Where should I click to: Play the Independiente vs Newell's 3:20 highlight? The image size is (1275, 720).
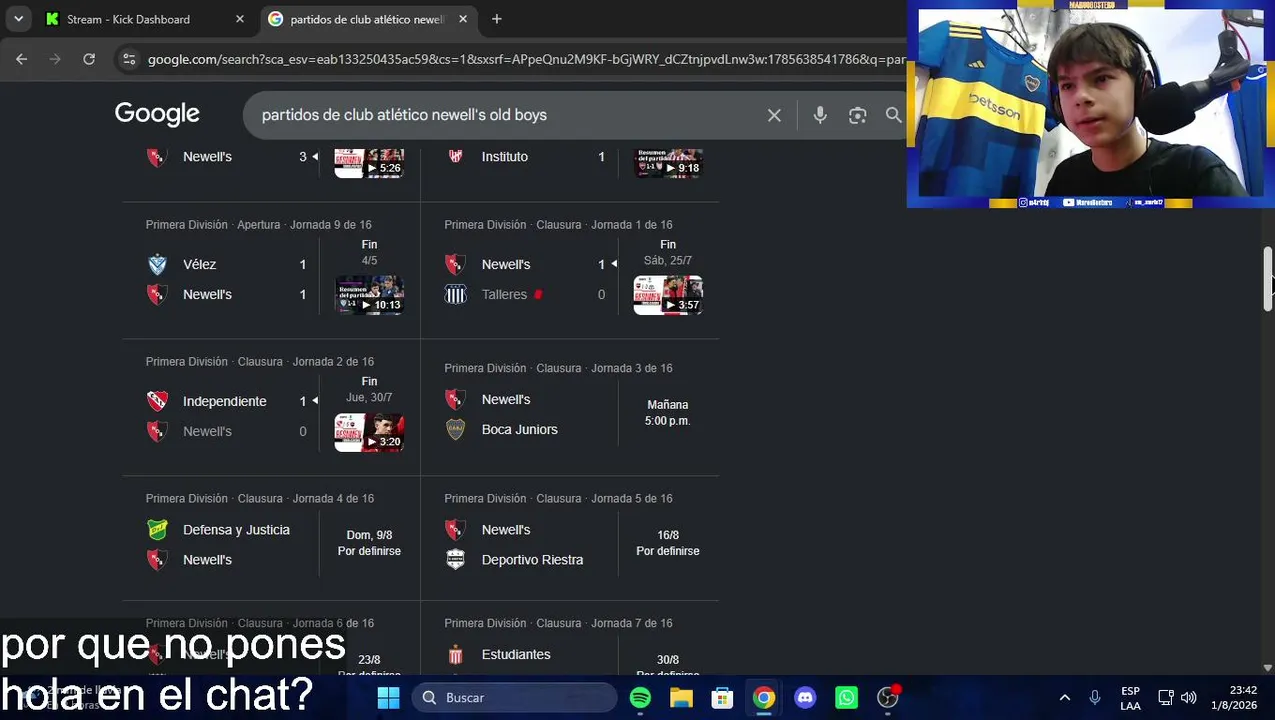click(x=369, y=432)
